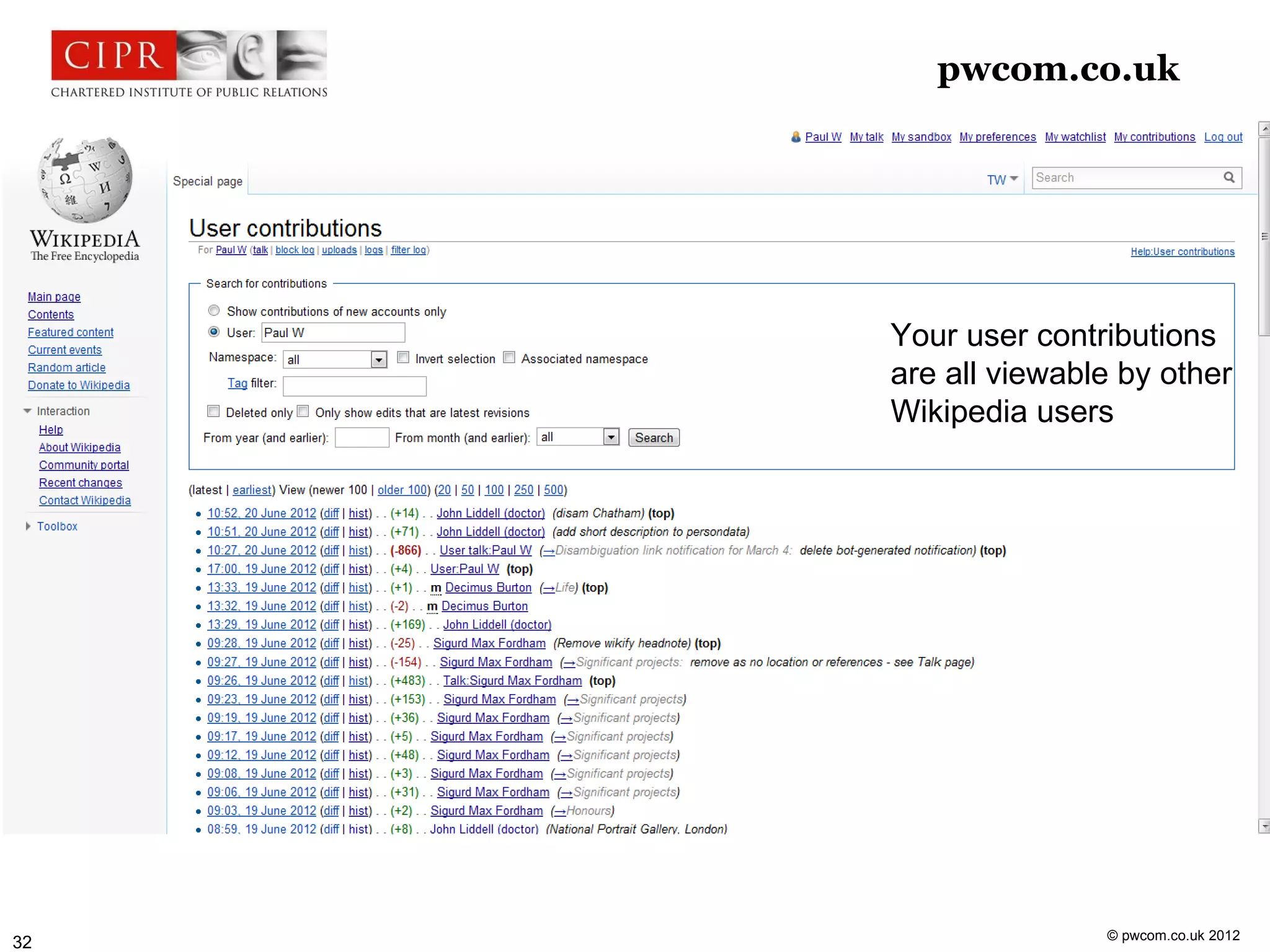Screen dimensions: 1270x952
Task: Open the Help link under Interaction
Action: (51, 430)
